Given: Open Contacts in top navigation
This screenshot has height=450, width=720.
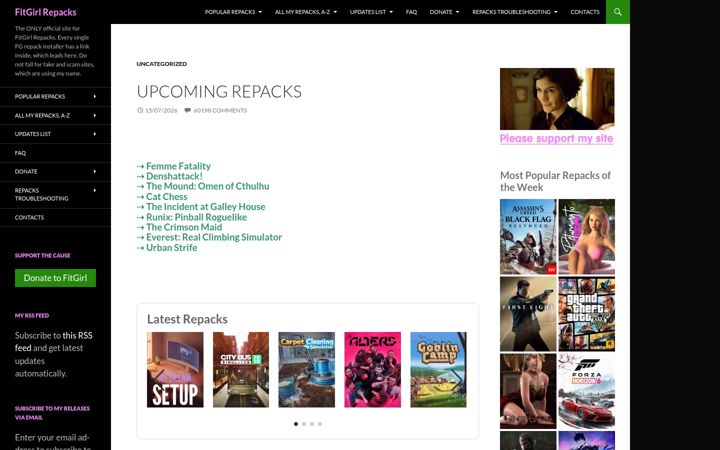Looking at the screenshot, I should click(585, 12).
